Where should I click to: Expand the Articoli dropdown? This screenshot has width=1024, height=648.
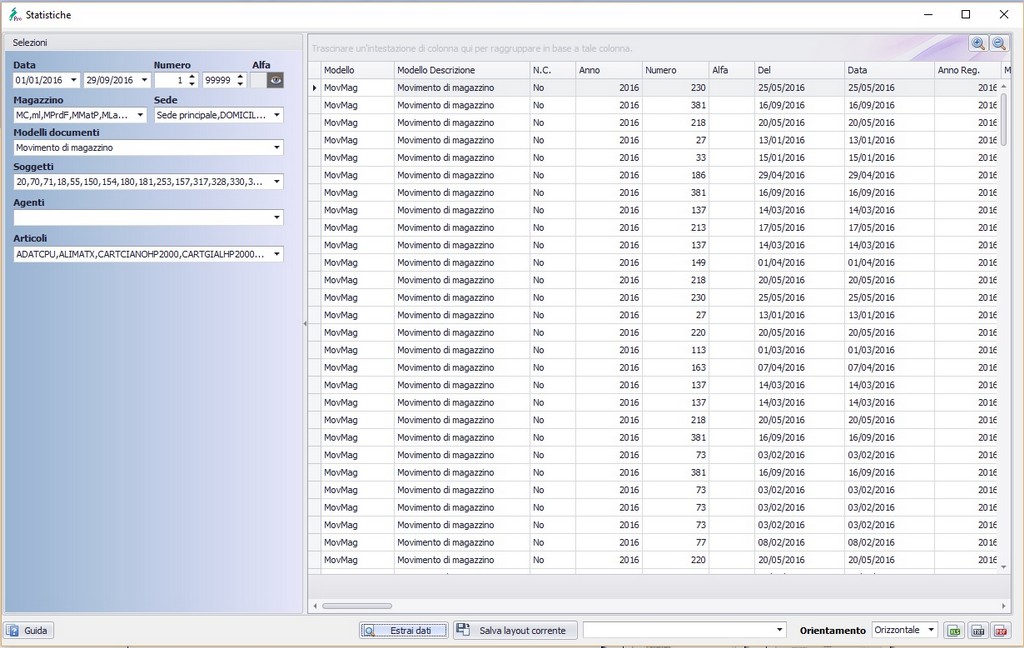(x=277, y=254)
